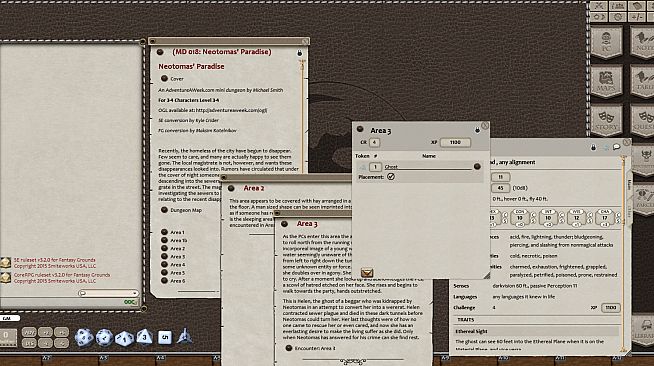The image size is (654, 366).
Task: Click the lock icon in Neotomas' Paradise window
Action: tap(299, 53)
